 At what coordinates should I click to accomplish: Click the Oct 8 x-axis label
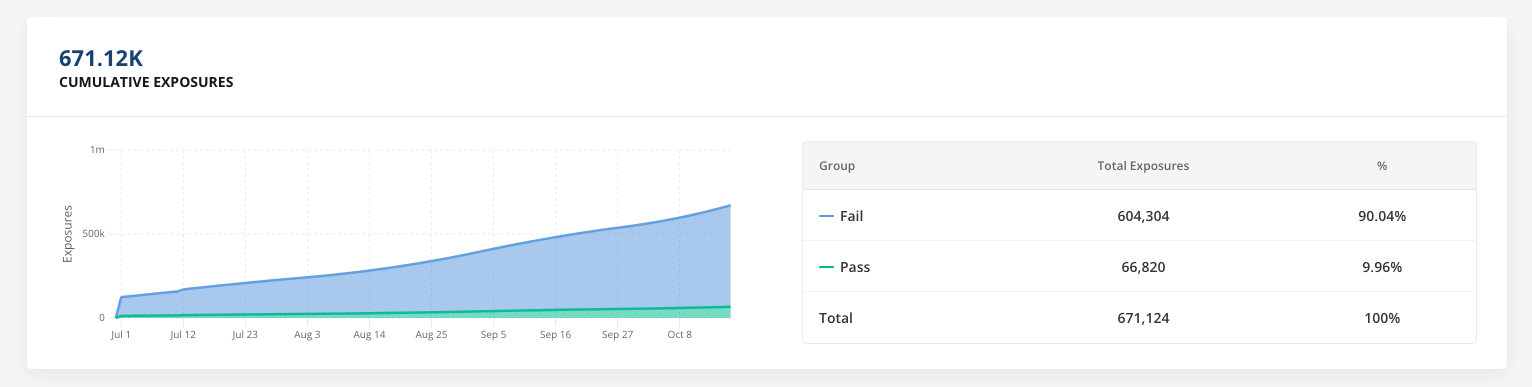[679, 335]
